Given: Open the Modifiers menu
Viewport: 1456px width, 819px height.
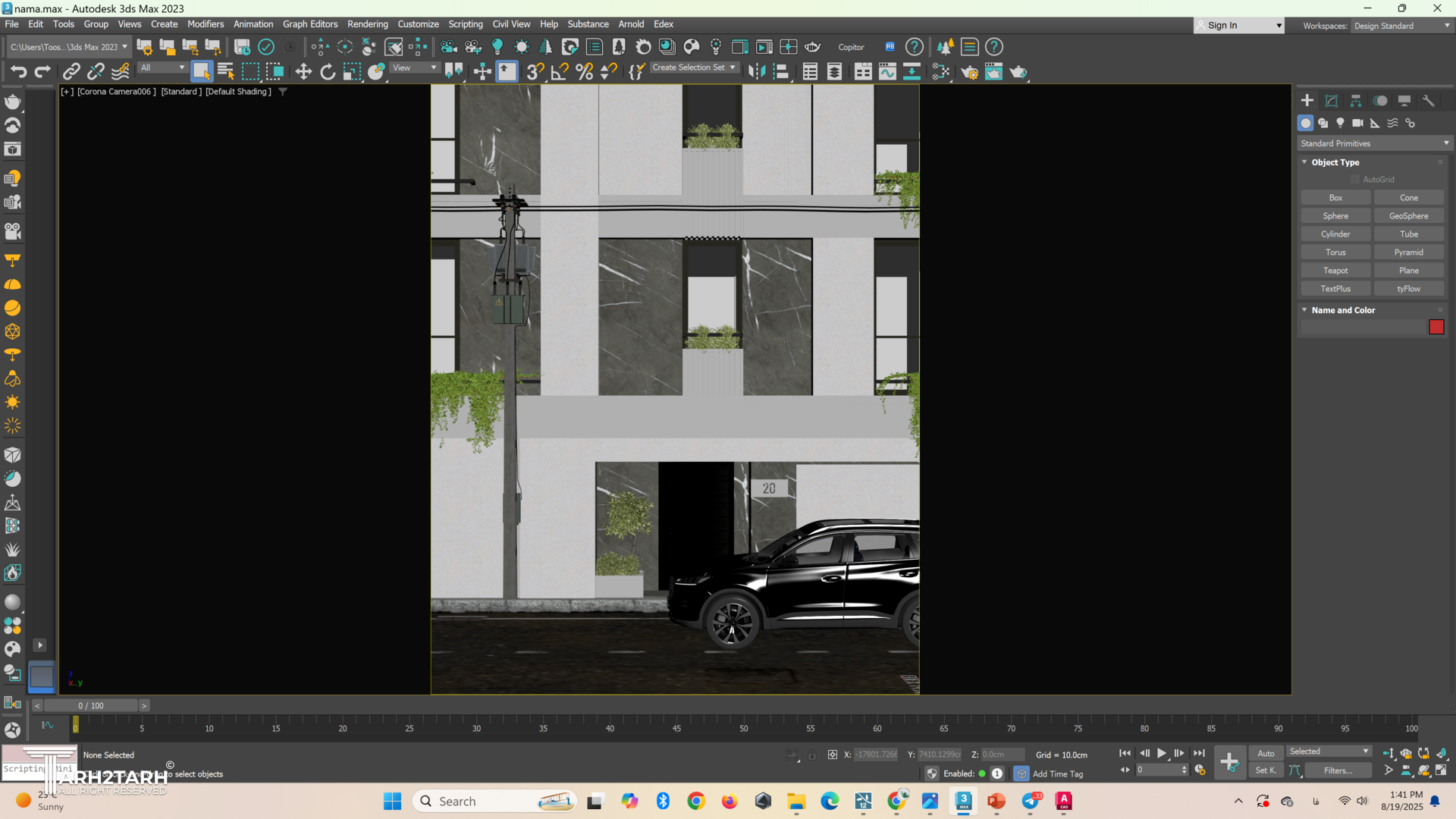Looking at the screenshot, I should pos(205,24).
